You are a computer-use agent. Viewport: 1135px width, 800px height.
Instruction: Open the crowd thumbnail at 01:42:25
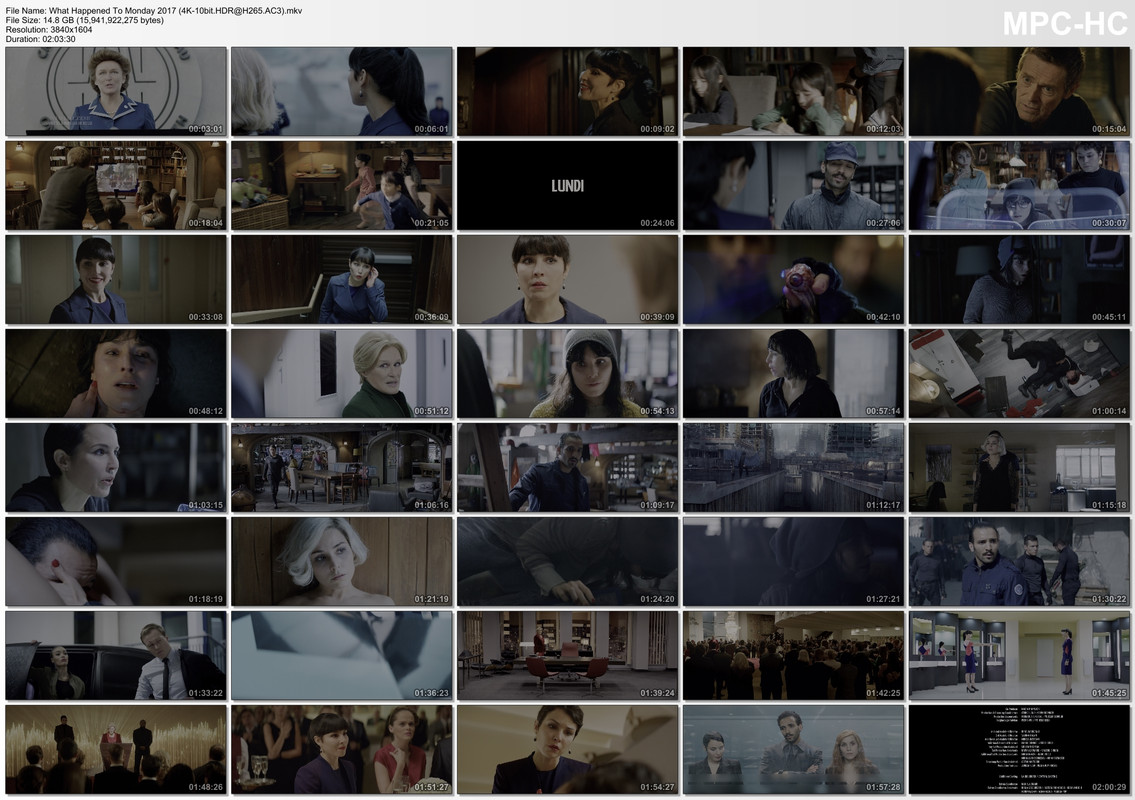[793, 656]
